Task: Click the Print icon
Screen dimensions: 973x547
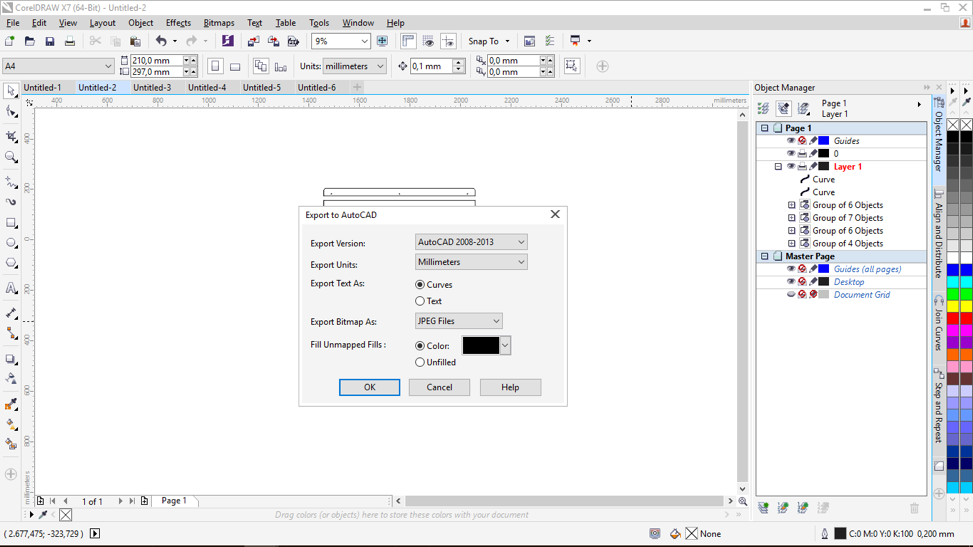Action: coord(70,41)
